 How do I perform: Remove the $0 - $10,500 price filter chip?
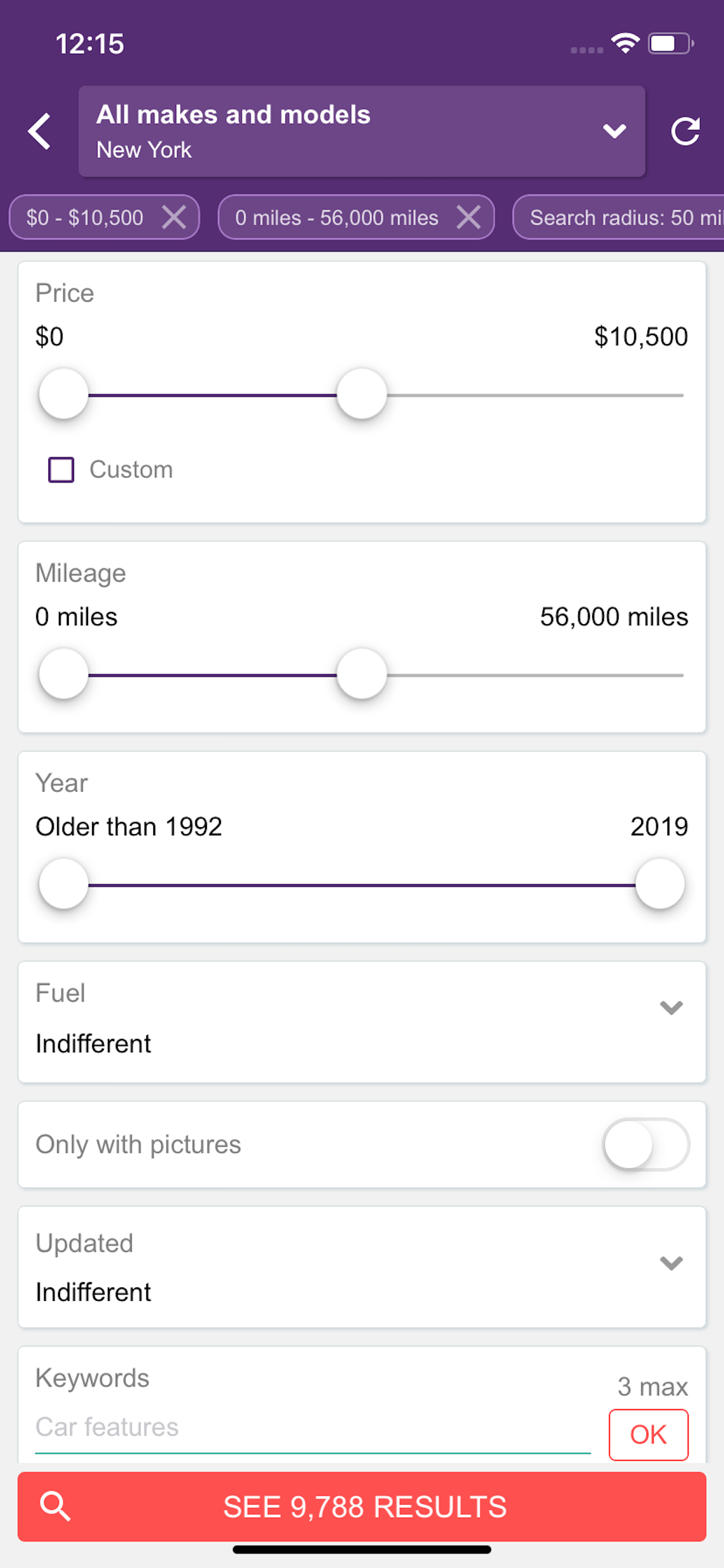point(174,218)
